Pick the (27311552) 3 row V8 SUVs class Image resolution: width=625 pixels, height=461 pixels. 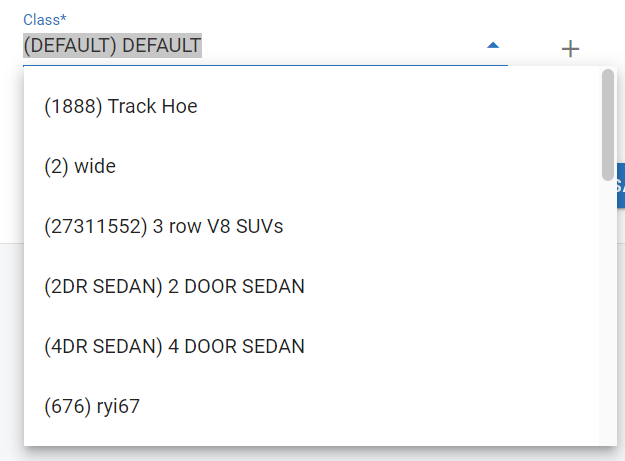click(164, 227)
